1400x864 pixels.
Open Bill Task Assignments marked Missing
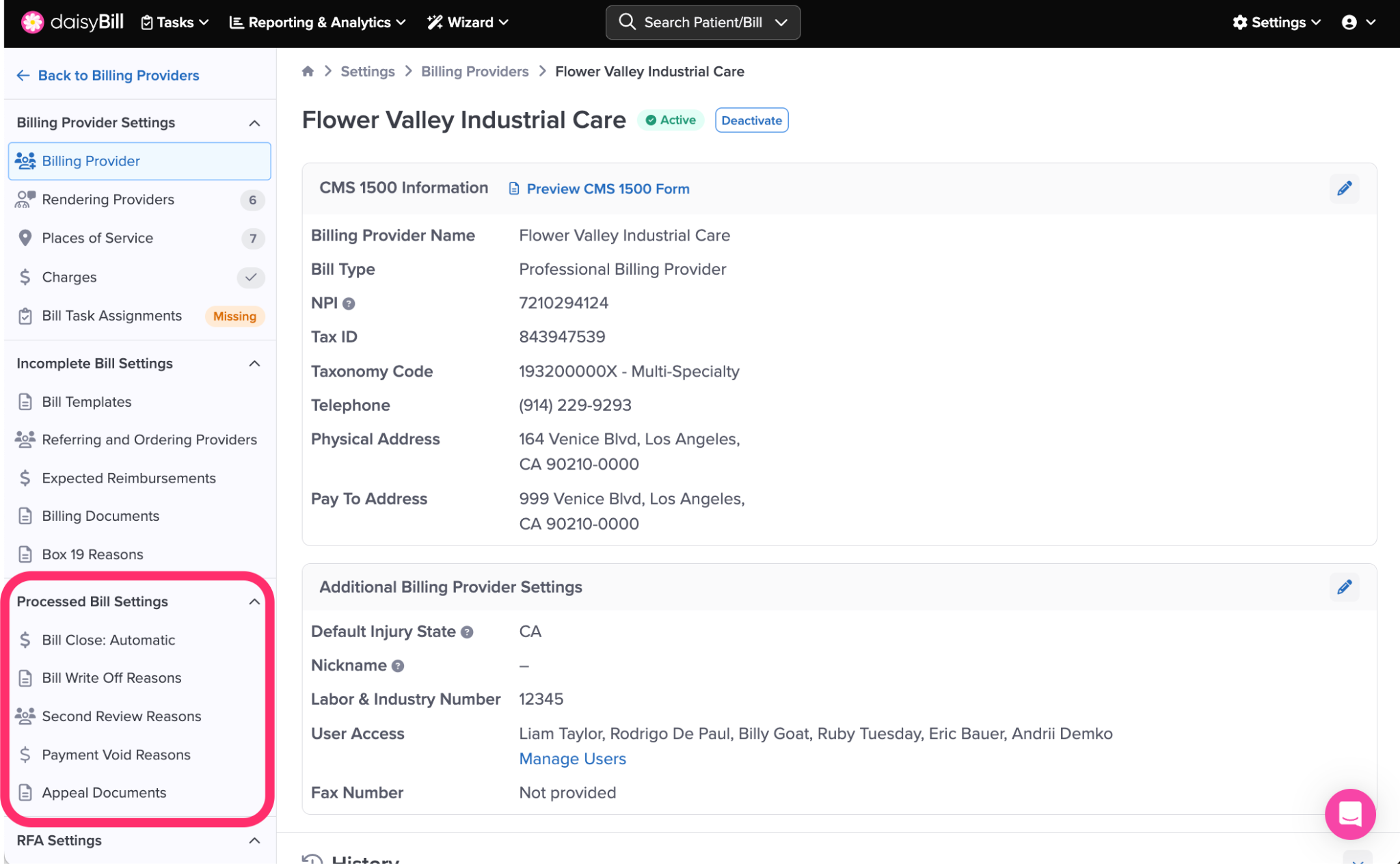coord(112,316)
